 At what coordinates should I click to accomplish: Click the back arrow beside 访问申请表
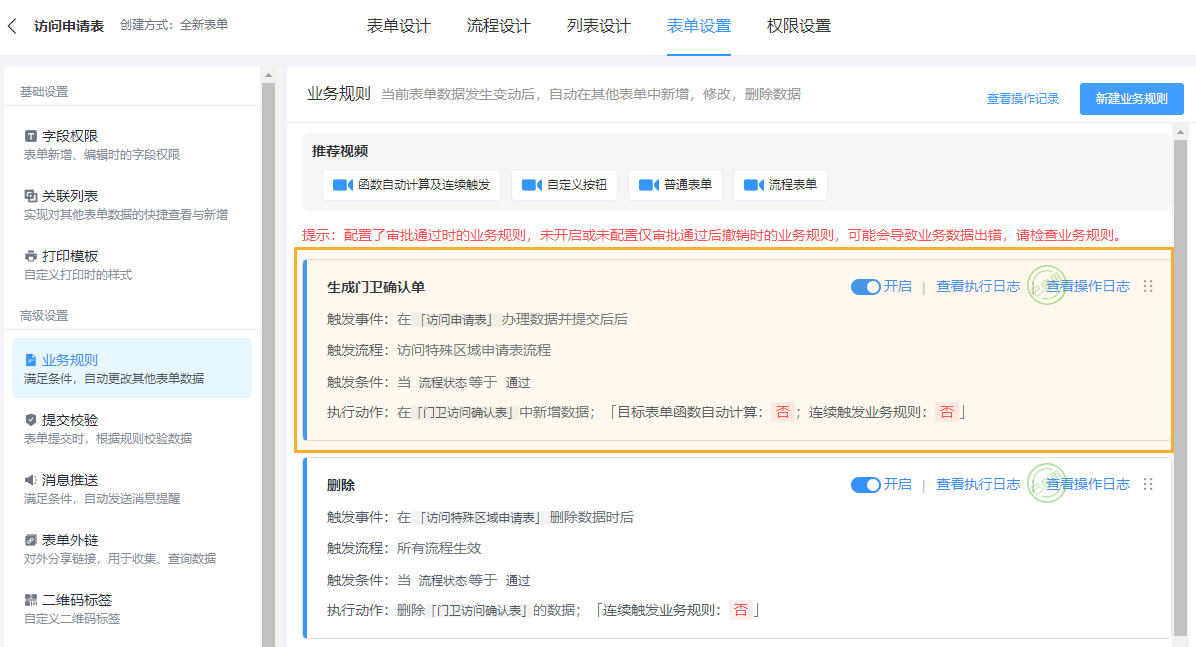pos(12,25)
